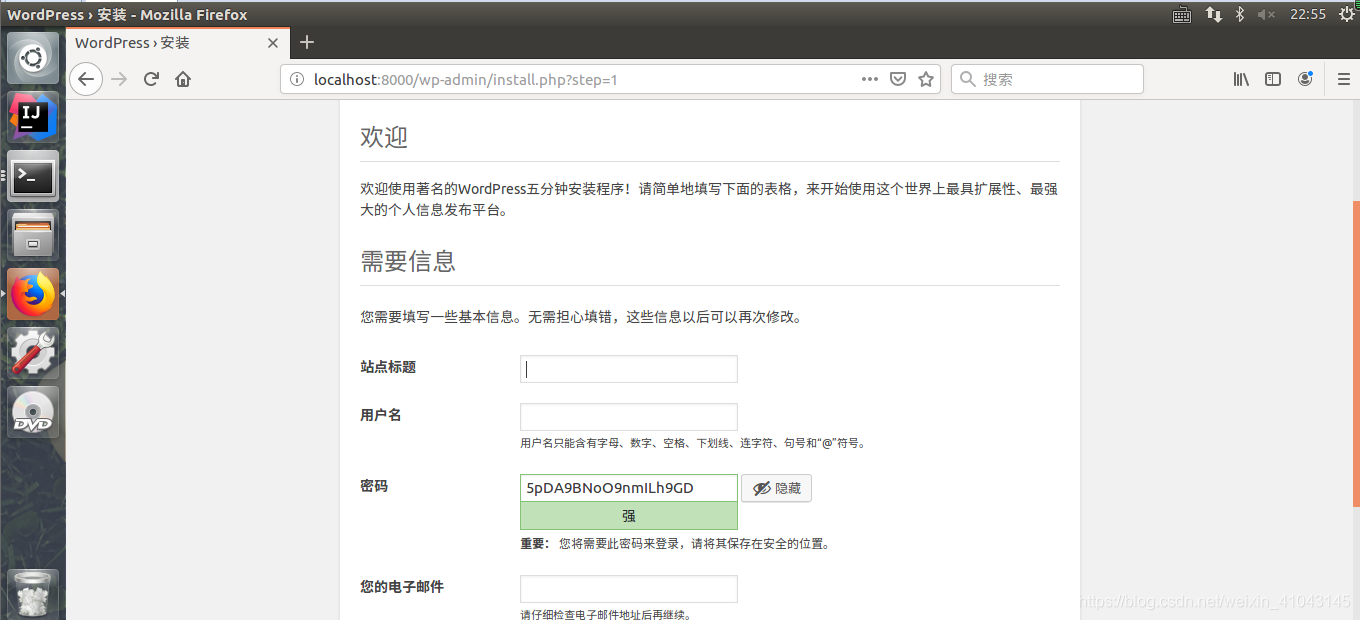The image size is (1360, 620).
Task: Click the 需要信息 heading
Action: click(x=408, y=261)
